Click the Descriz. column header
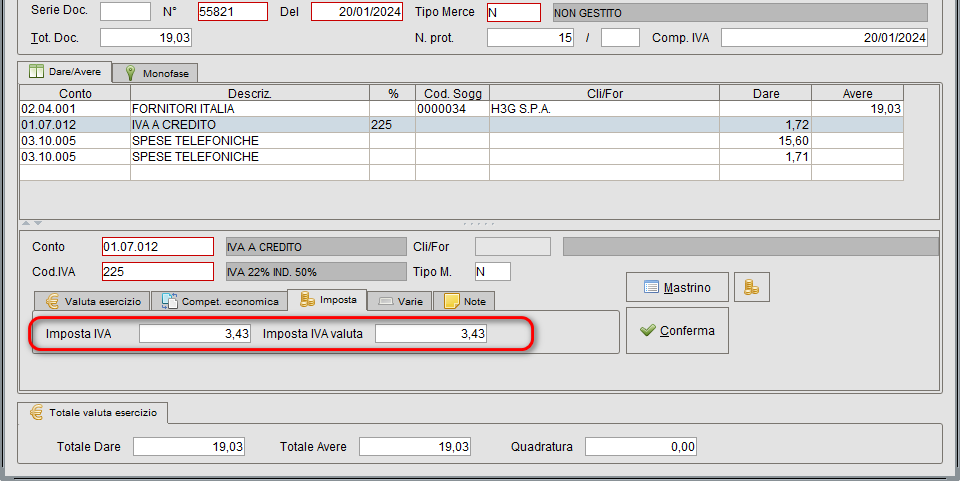Image resolution: width=960 pixels, height=481 pixels. coord(250,93)
